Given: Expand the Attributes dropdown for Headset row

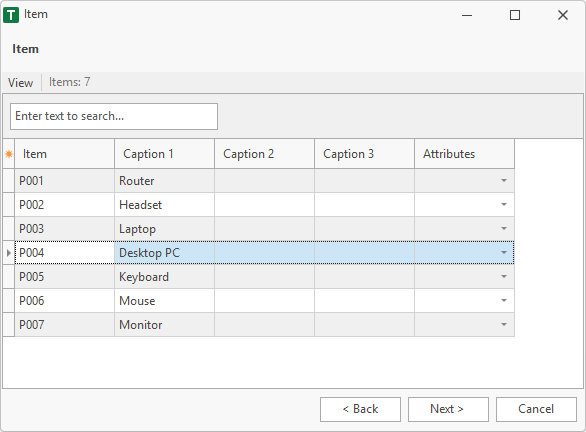Looking at the screenshot, I should click(504, 205).
